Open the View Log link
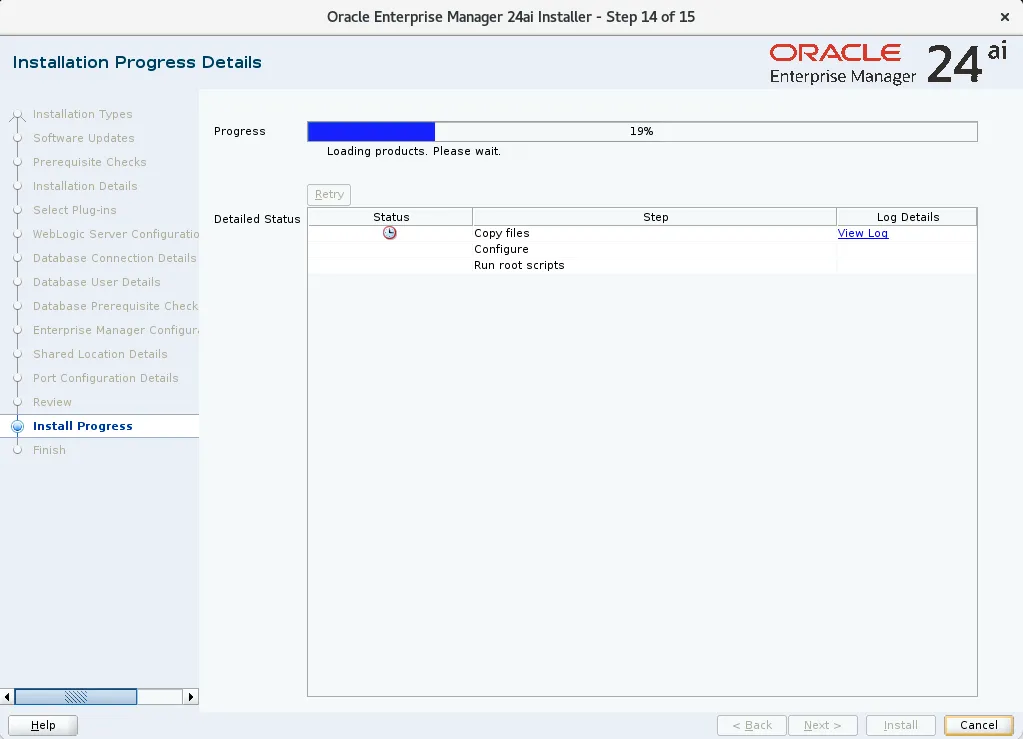This screenshot has height=739, width=1023. click(x=862, y=232)
